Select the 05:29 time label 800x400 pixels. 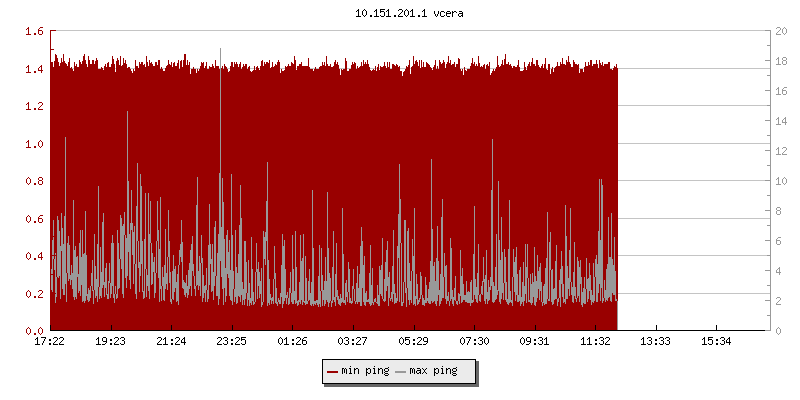(x=414, y=341)
